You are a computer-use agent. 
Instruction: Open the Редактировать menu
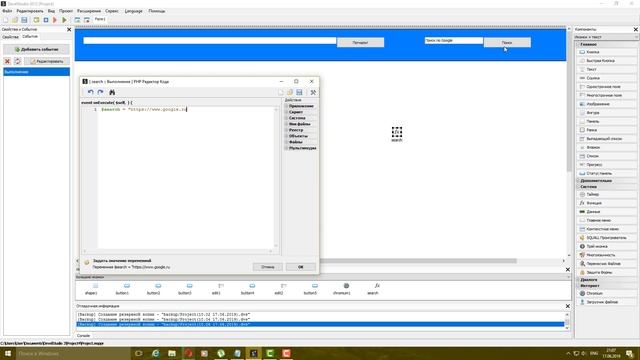pyautogui.click(x=29, y=11)
